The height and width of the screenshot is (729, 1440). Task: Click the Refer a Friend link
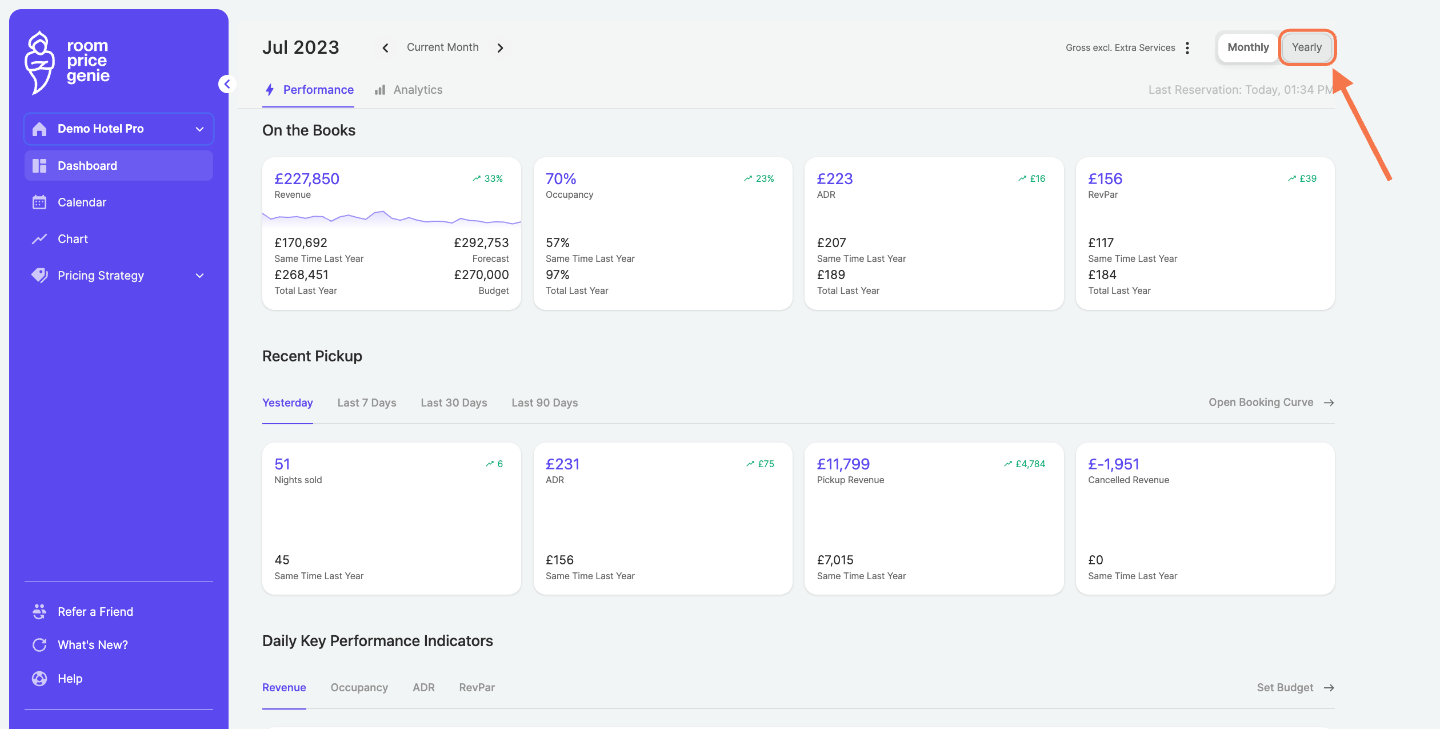[x=95, y=612]
